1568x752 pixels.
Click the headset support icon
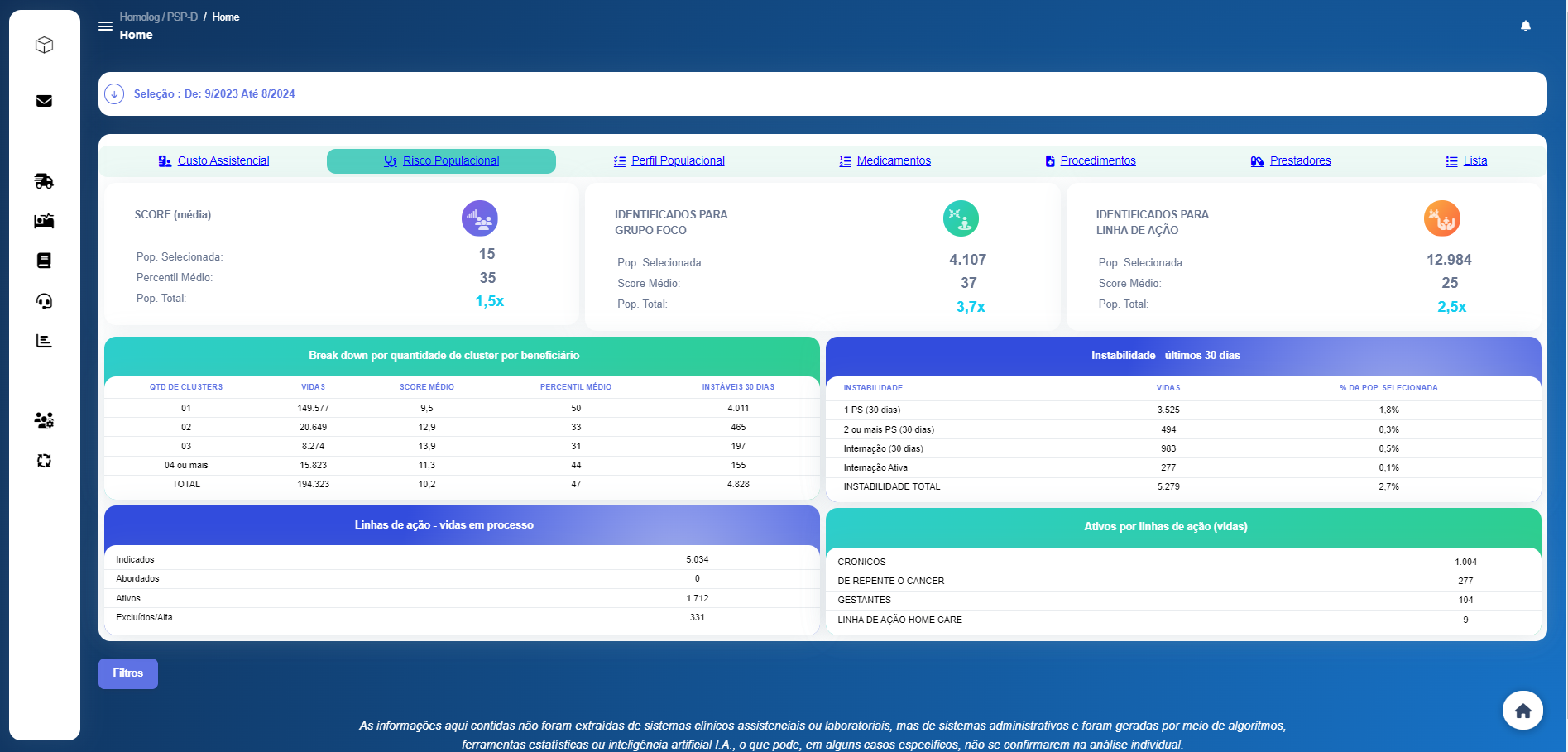[45, 301]
